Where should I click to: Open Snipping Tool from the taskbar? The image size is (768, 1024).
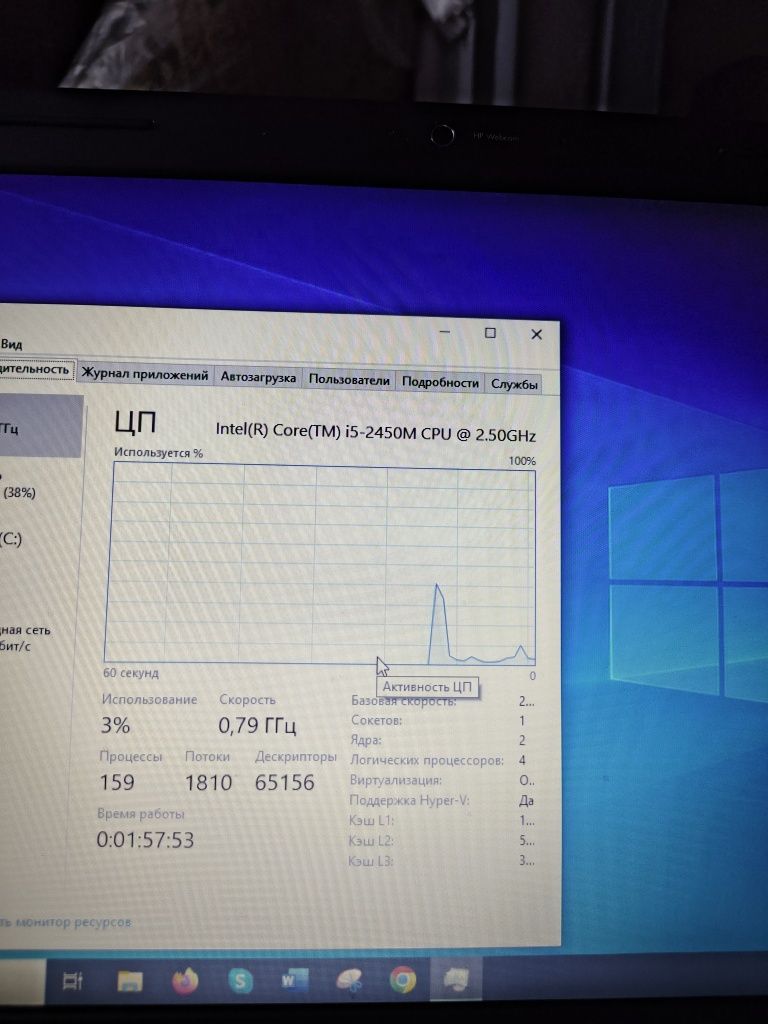tap(349, 980)
